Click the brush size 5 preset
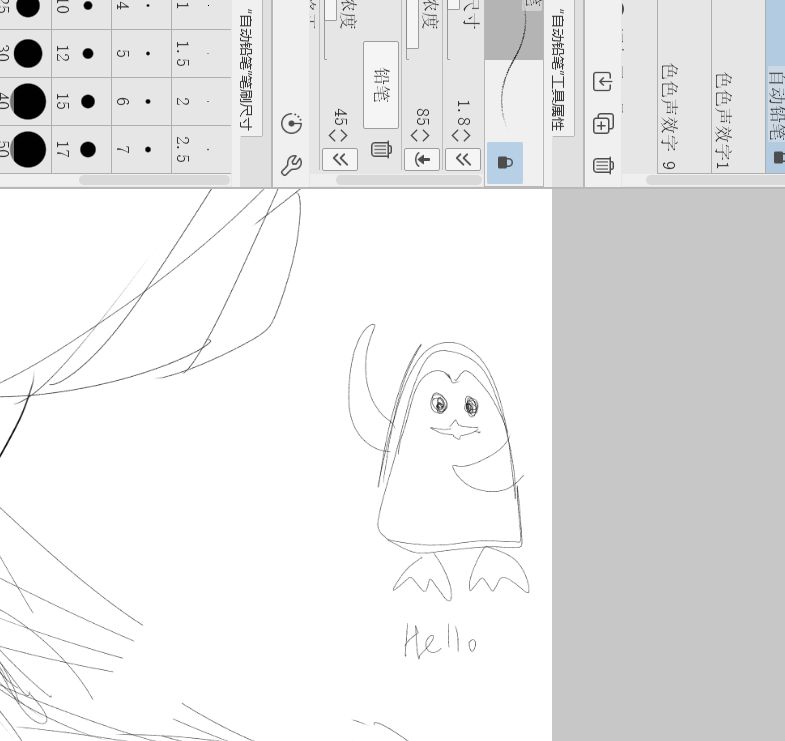The width and height of the screenshot is (785, 741). click(x=142, y=53)
